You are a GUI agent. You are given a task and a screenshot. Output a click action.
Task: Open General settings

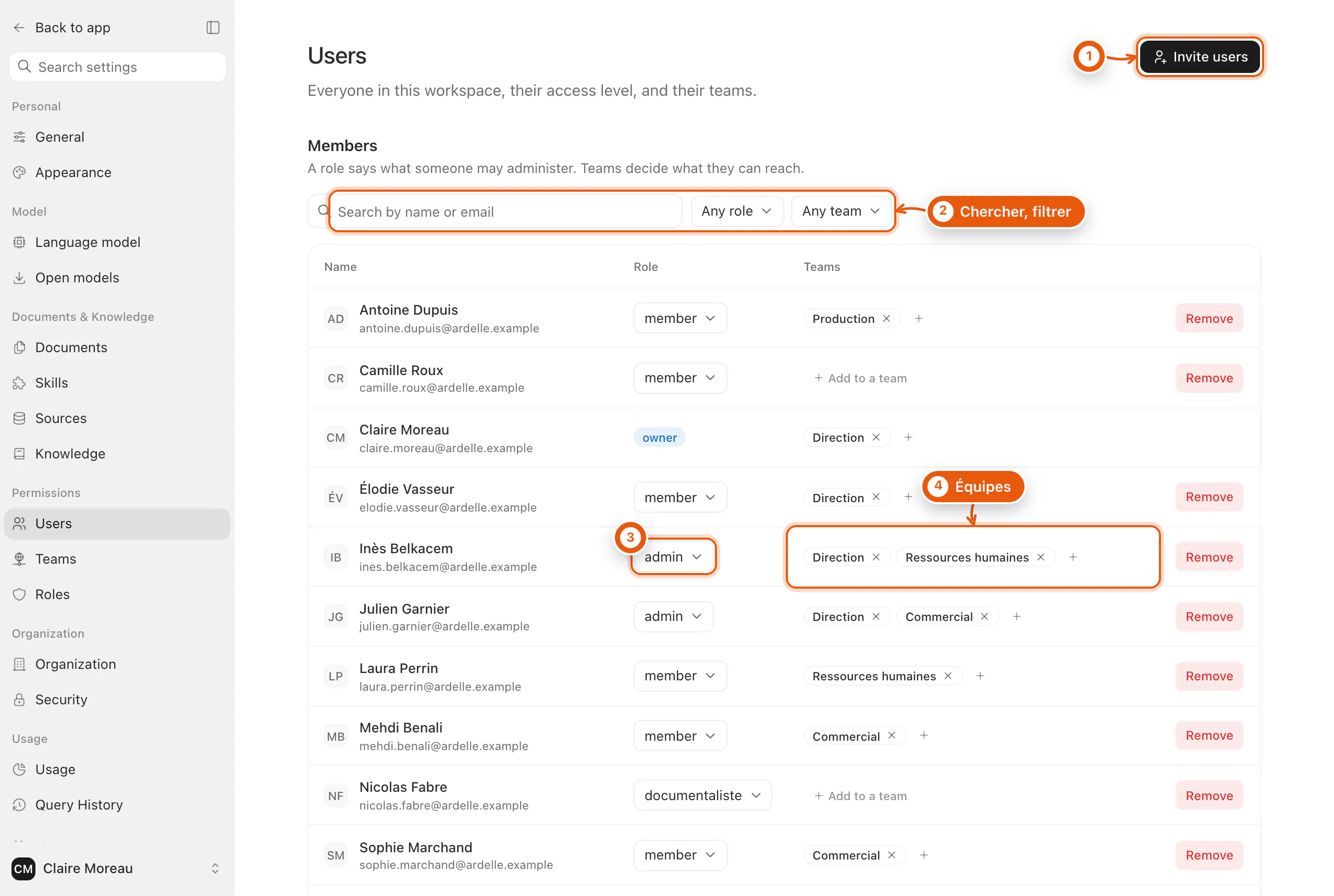coord(117,137)
